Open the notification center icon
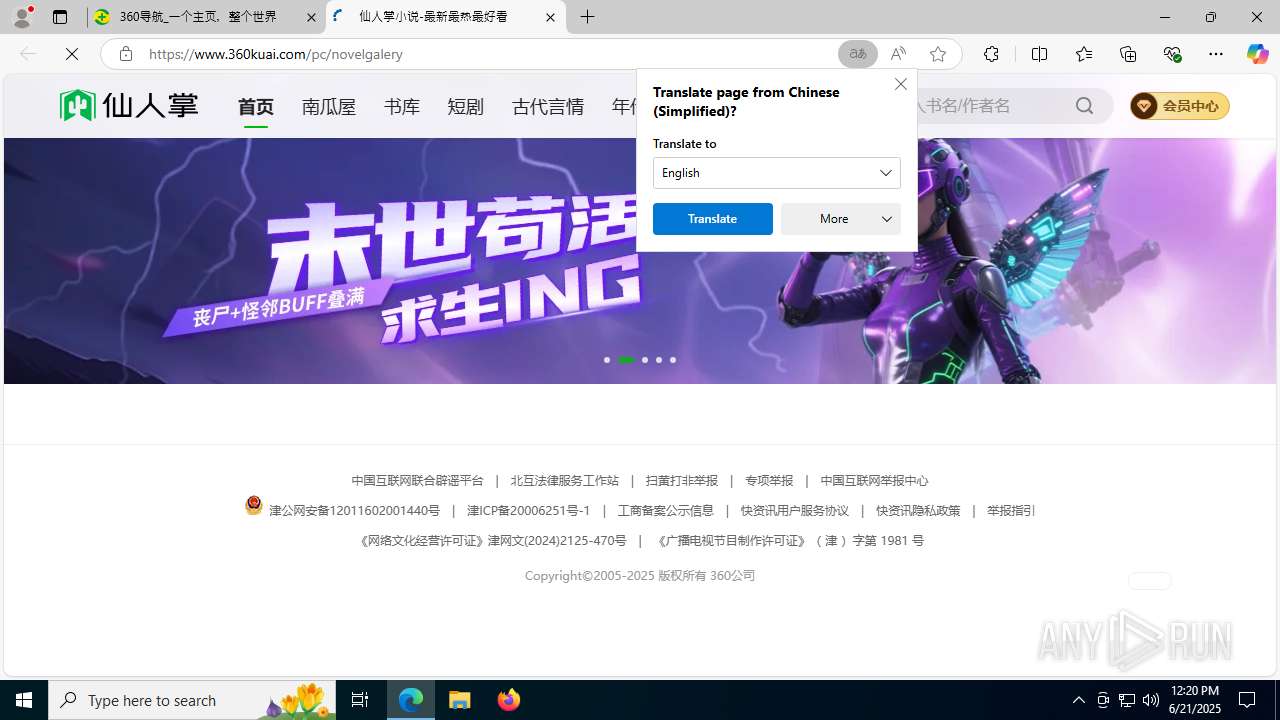 pyautogui.click(x=1248, y=700)
